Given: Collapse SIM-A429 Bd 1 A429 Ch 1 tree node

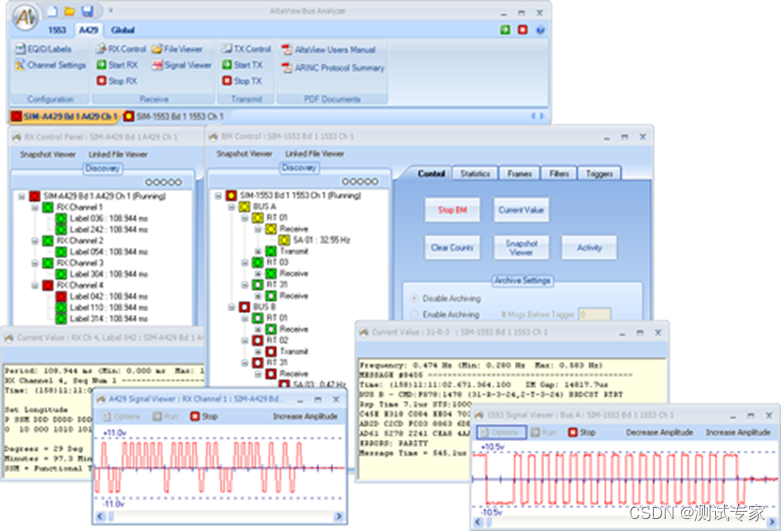Looking at the screenshot, I should pos(22,196).
